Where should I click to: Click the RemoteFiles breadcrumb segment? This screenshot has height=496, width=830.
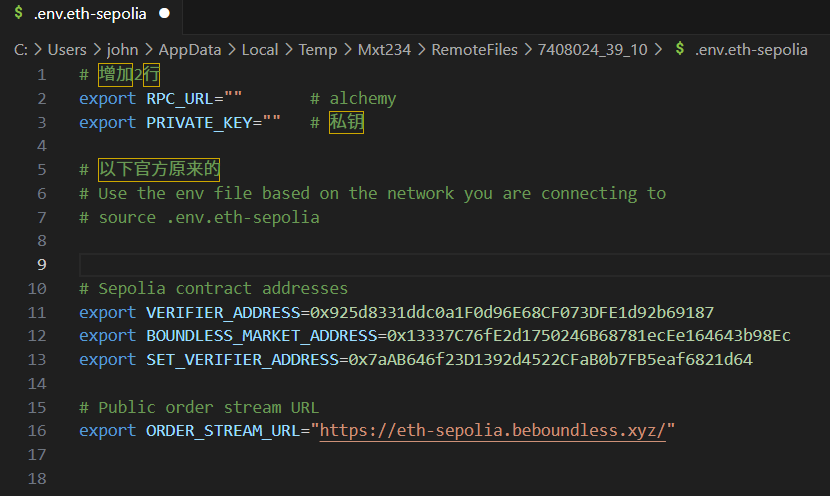click(474, 50)
